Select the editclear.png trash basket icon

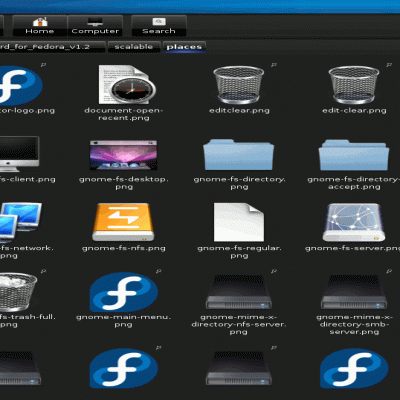(239, 85)
